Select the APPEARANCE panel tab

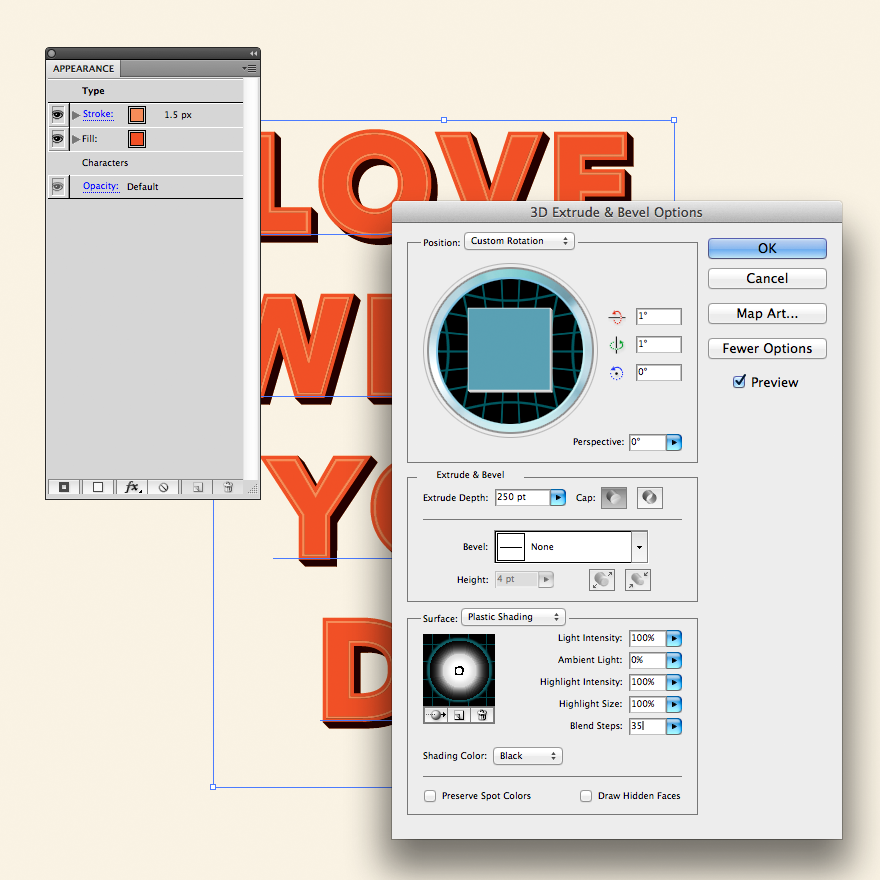(x=84, y=68)
